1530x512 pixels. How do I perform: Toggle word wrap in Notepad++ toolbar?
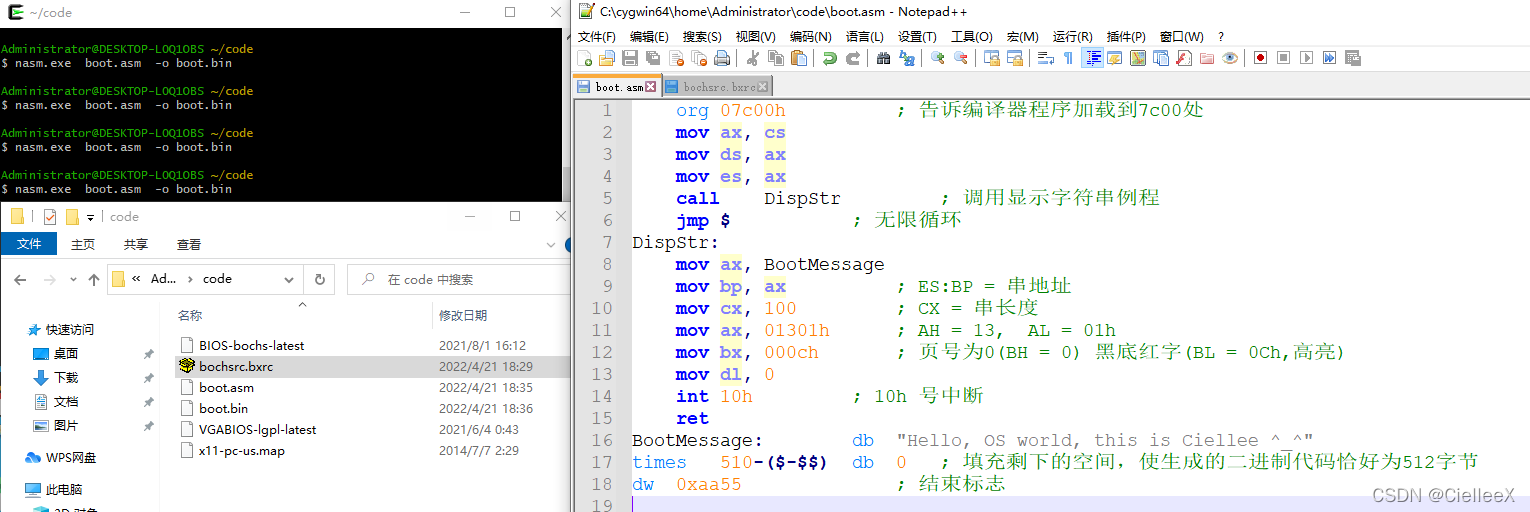1046,58
